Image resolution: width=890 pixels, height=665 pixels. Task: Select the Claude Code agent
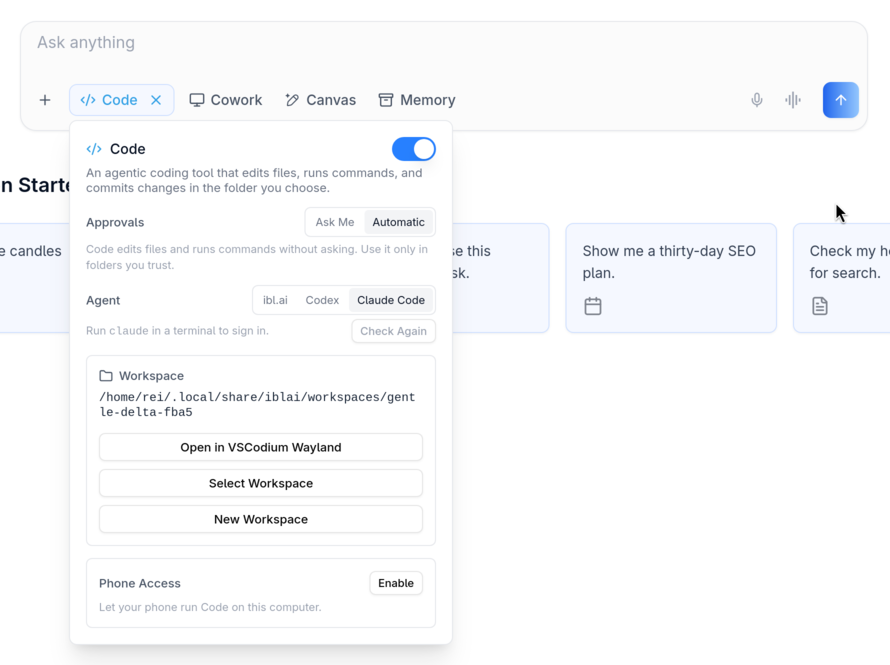(x=391, y=300)
